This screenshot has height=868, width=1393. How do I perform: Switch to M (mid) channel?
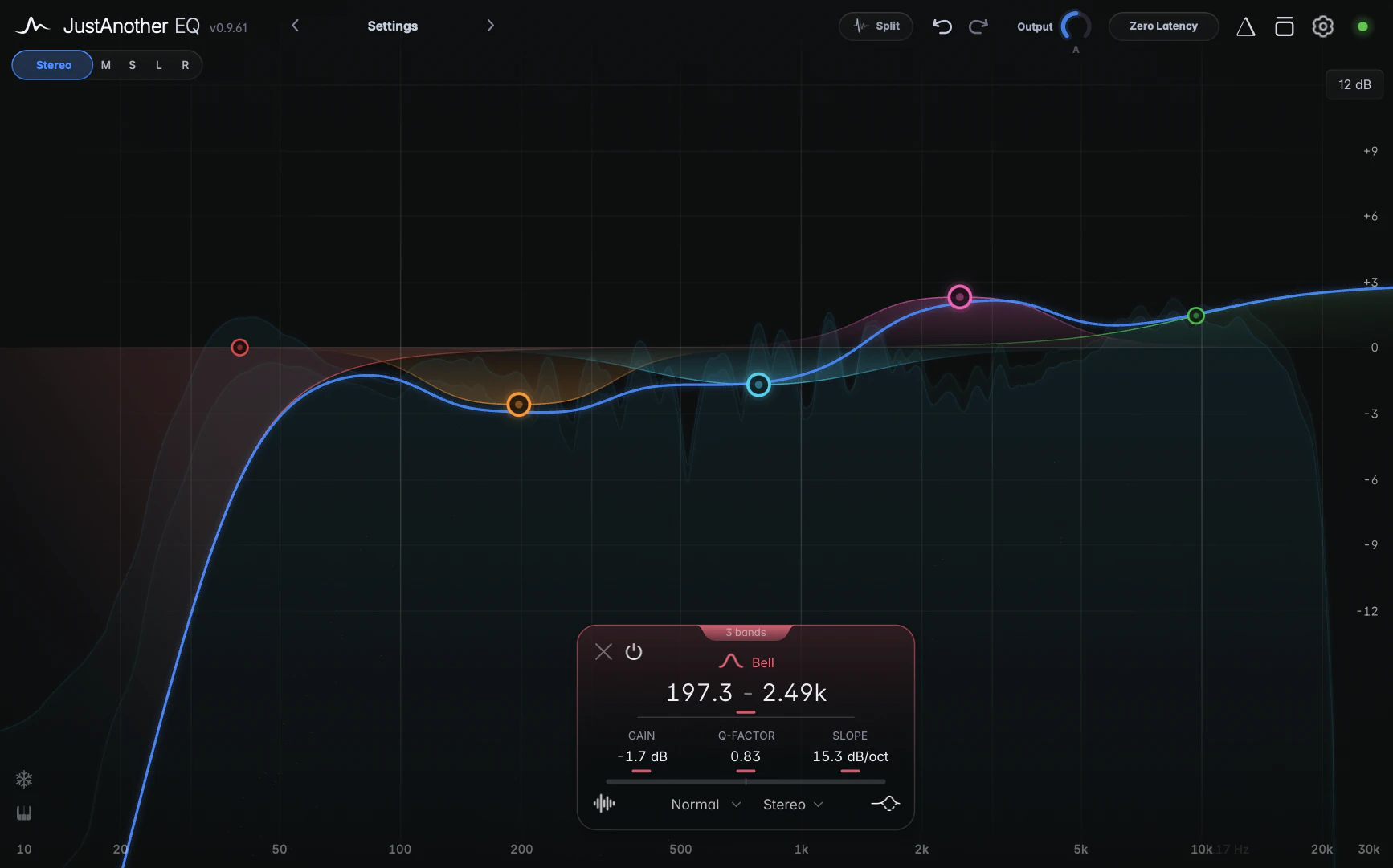tap(106, 65)
